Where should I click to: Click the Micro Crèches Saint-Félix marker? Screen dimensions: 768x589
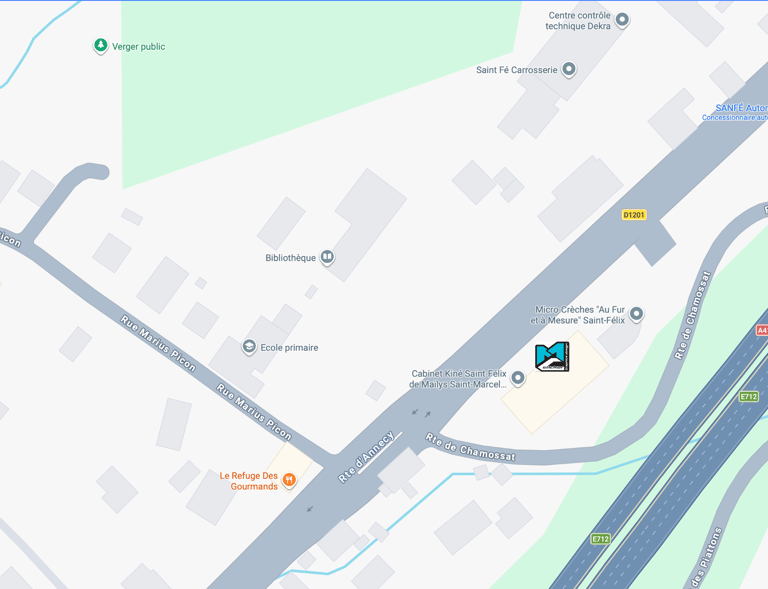636,313
